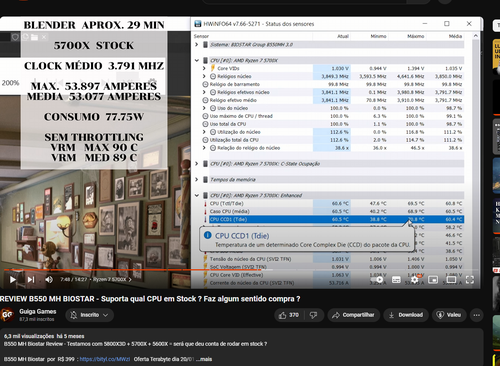Expand the Uso do núcleo row
The height and width of the screenshot is (366, 500).
pos(204,108)
